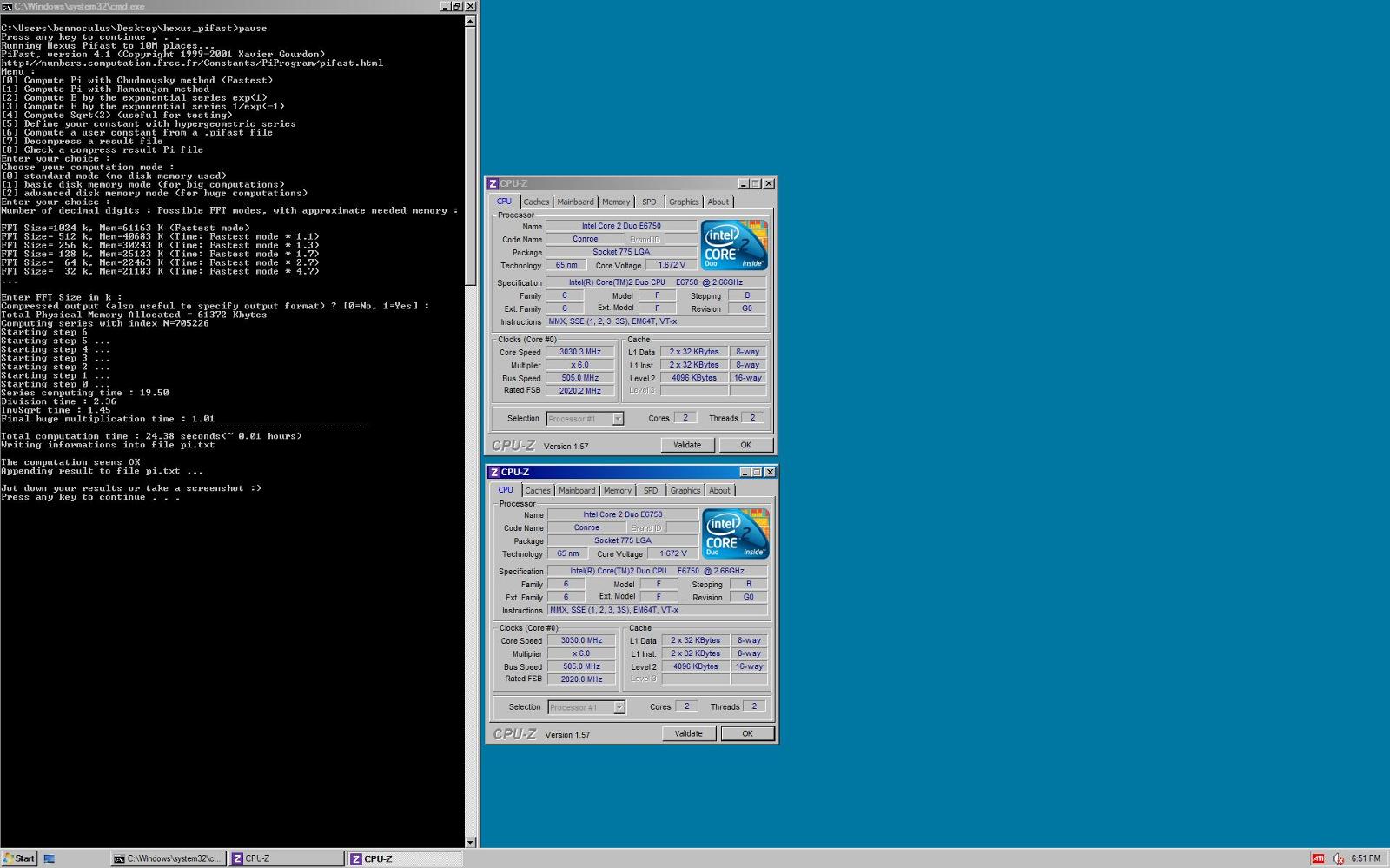Click 'Total computation time : 24.38 seconds' line
Image resolution: width=1390 pixels, height=868 pixels.
pos(151,436)
